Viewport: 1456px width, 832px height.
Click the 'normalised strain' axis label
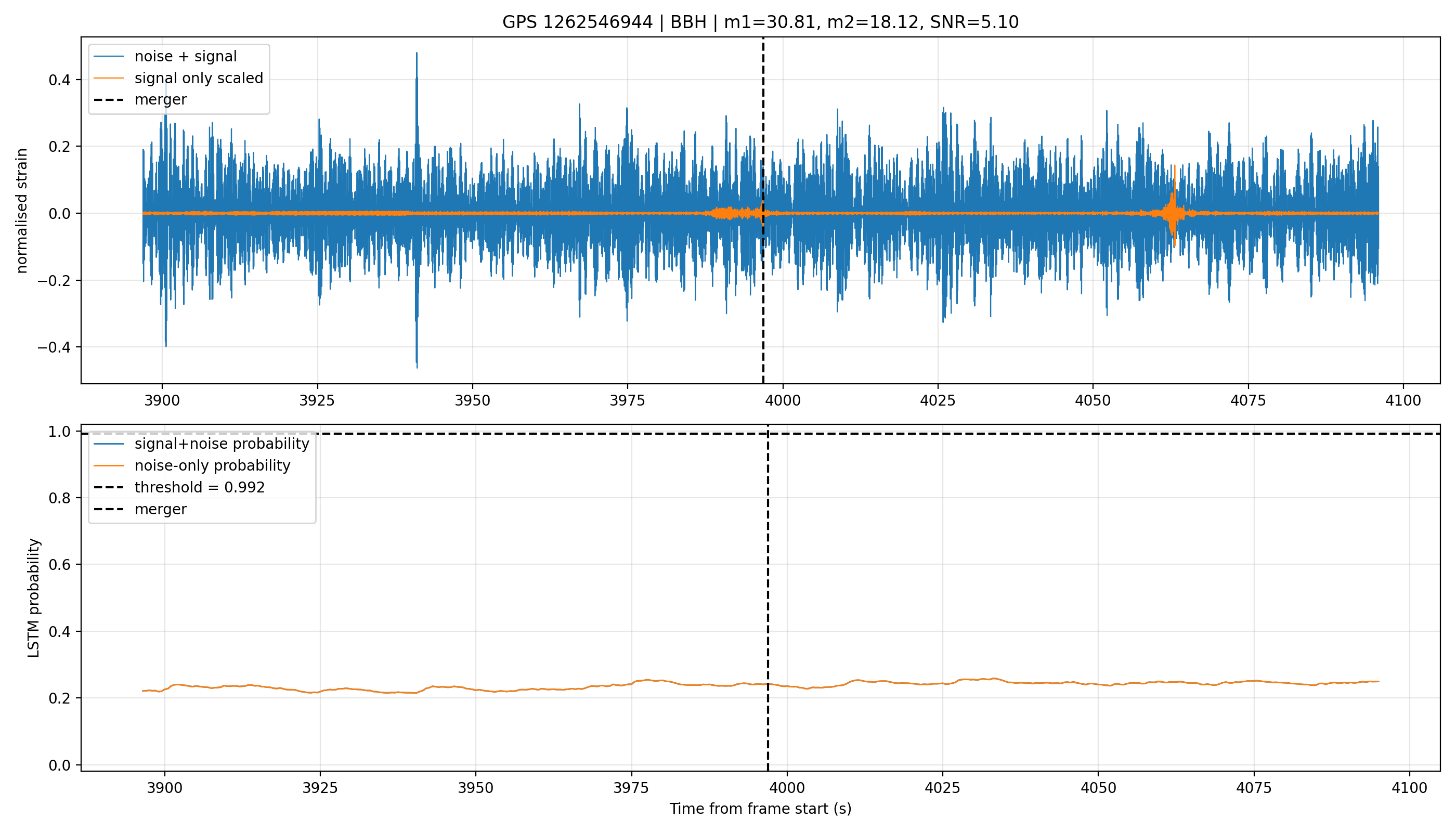(x=22, y=211)
